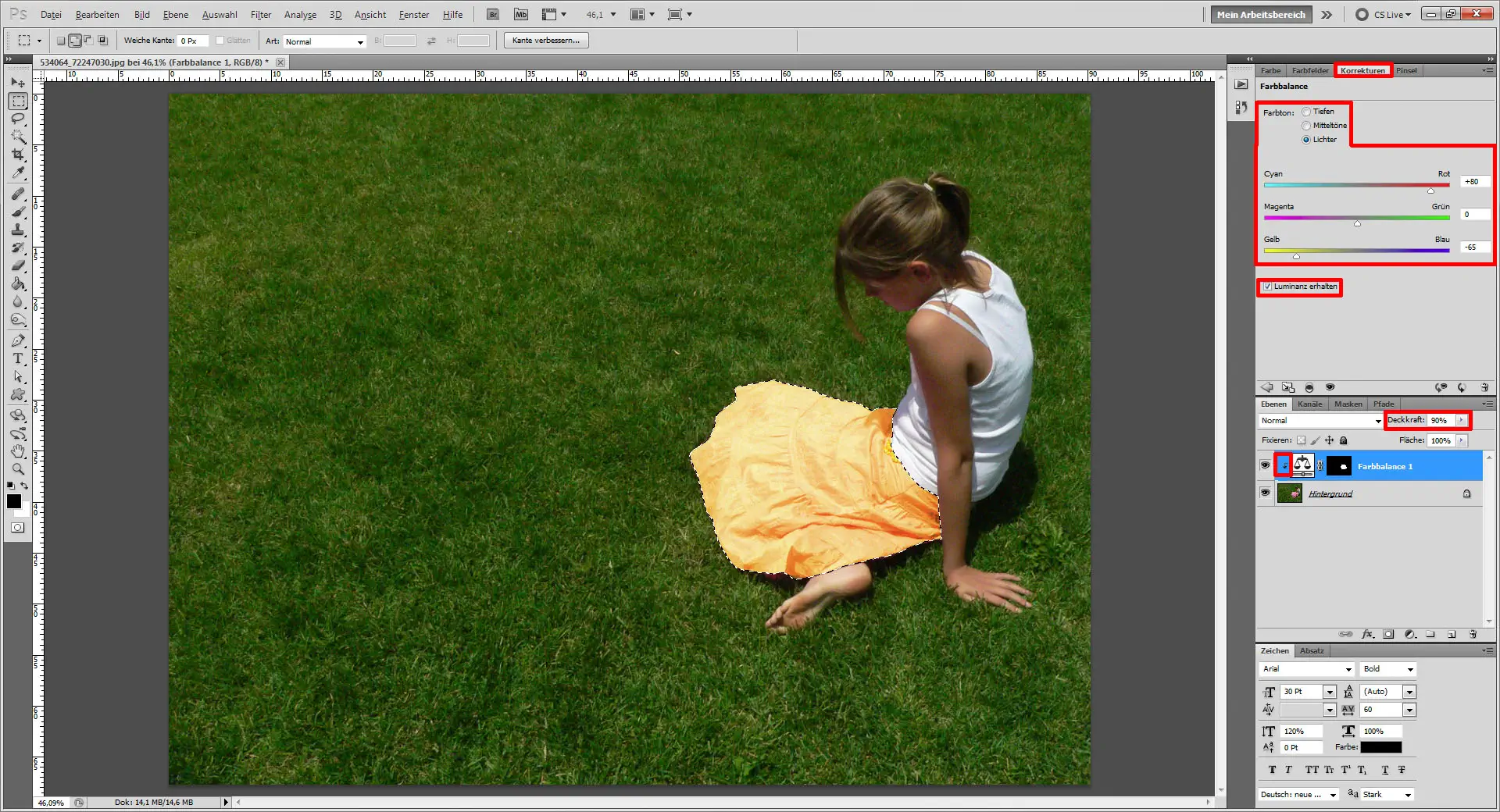Viewport: 1500px width, 812px height.
Task: Hide the Hintergrund layer
Action: [x=1266, y=493]
